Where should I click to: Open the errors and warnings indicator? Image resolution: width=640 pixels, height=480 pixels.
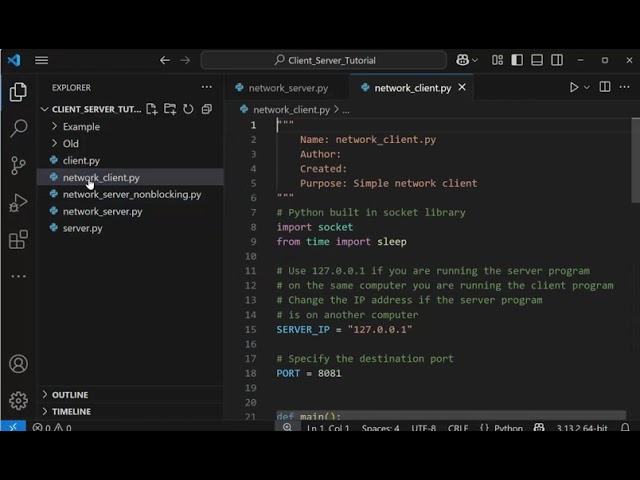tap(52, 427)
